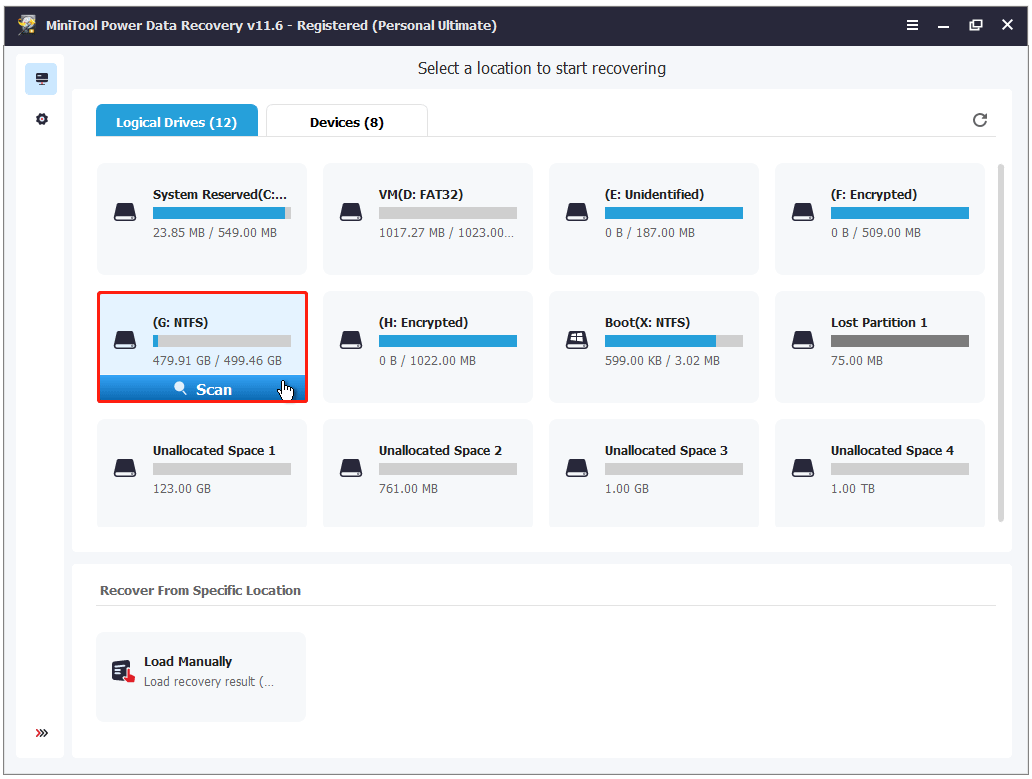Open the settings gear in sidebar
Viewport: 1032px width, 779px height.
click(x=41, y=119)
